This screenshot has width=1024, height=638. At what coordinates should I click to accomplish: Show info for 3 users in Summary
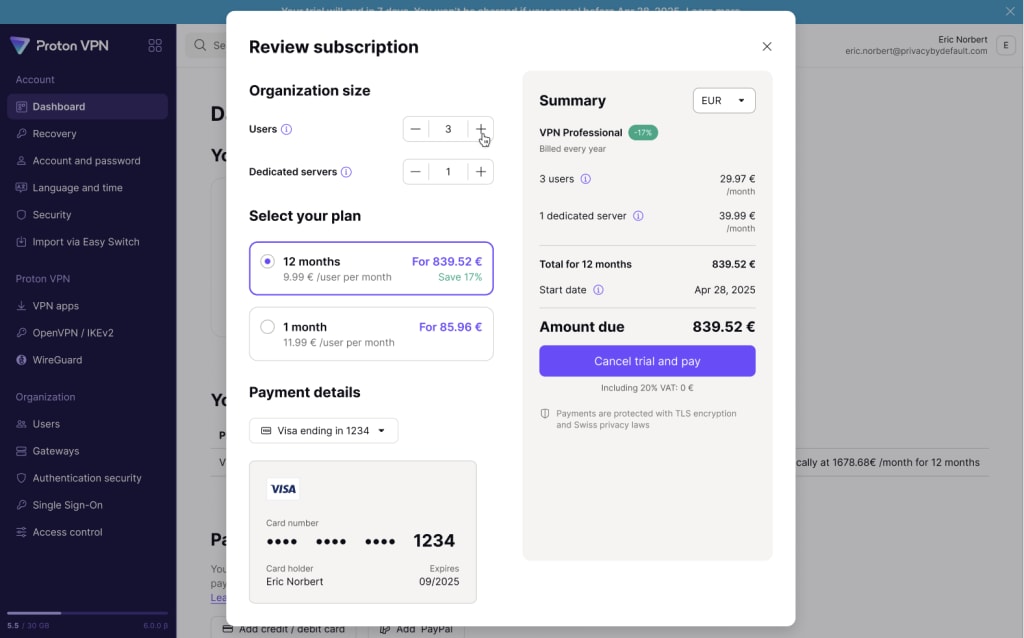click(x=585, y=179)
